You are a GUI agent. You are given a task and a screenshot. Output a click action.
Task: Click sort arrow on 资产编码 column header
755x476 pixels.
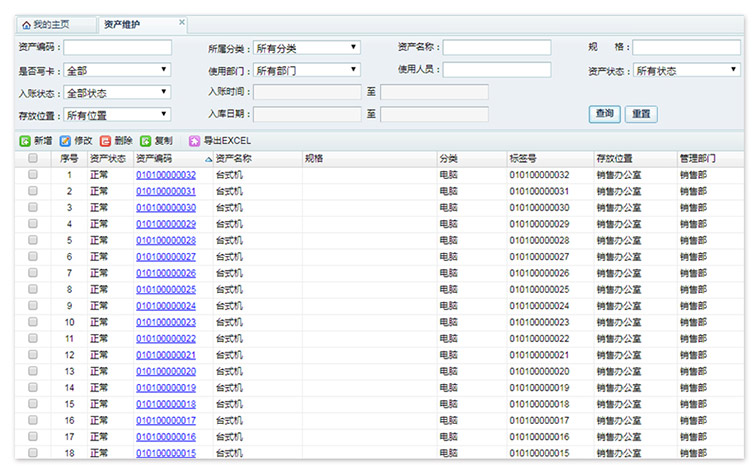pos(208,159)
